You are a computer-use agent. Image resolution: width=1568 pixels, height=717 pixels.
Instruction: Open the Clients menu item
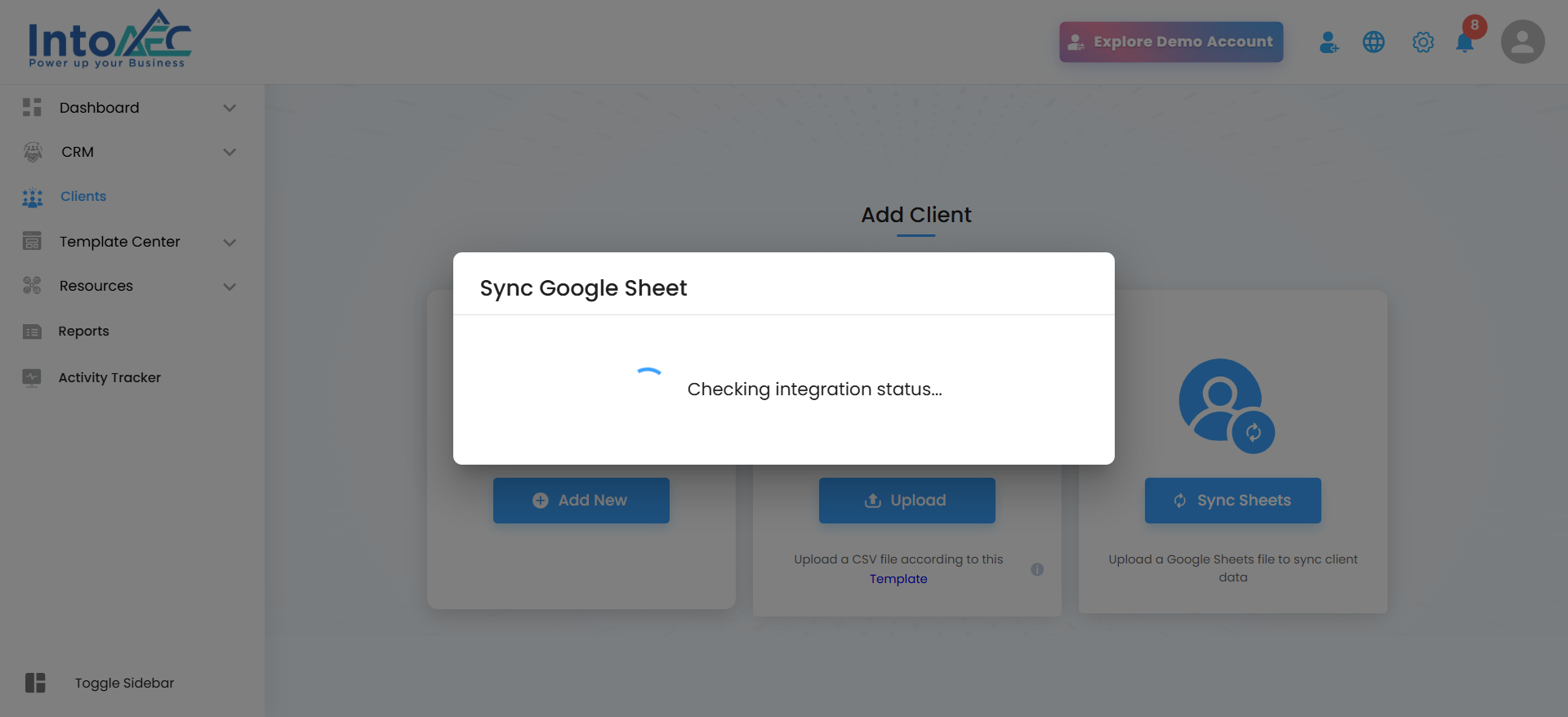83,197
